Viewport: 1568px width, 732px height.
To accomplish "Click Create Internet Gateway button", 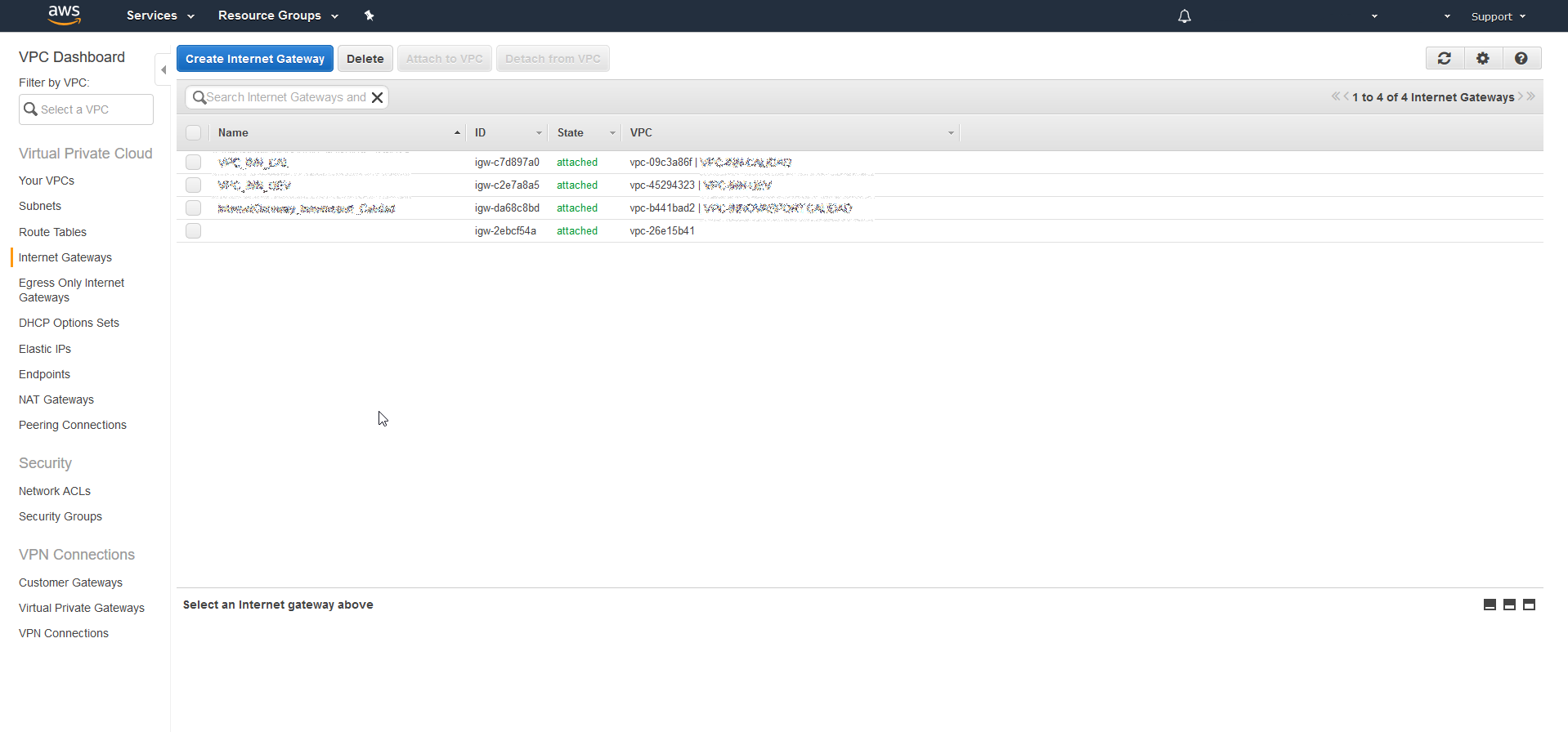I will pos(255,59).
